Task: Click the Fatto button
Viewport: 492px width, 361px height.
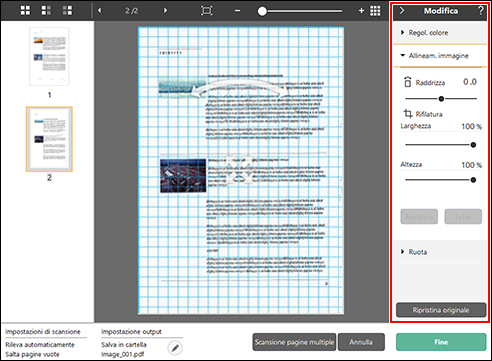Action: [463, 217]
